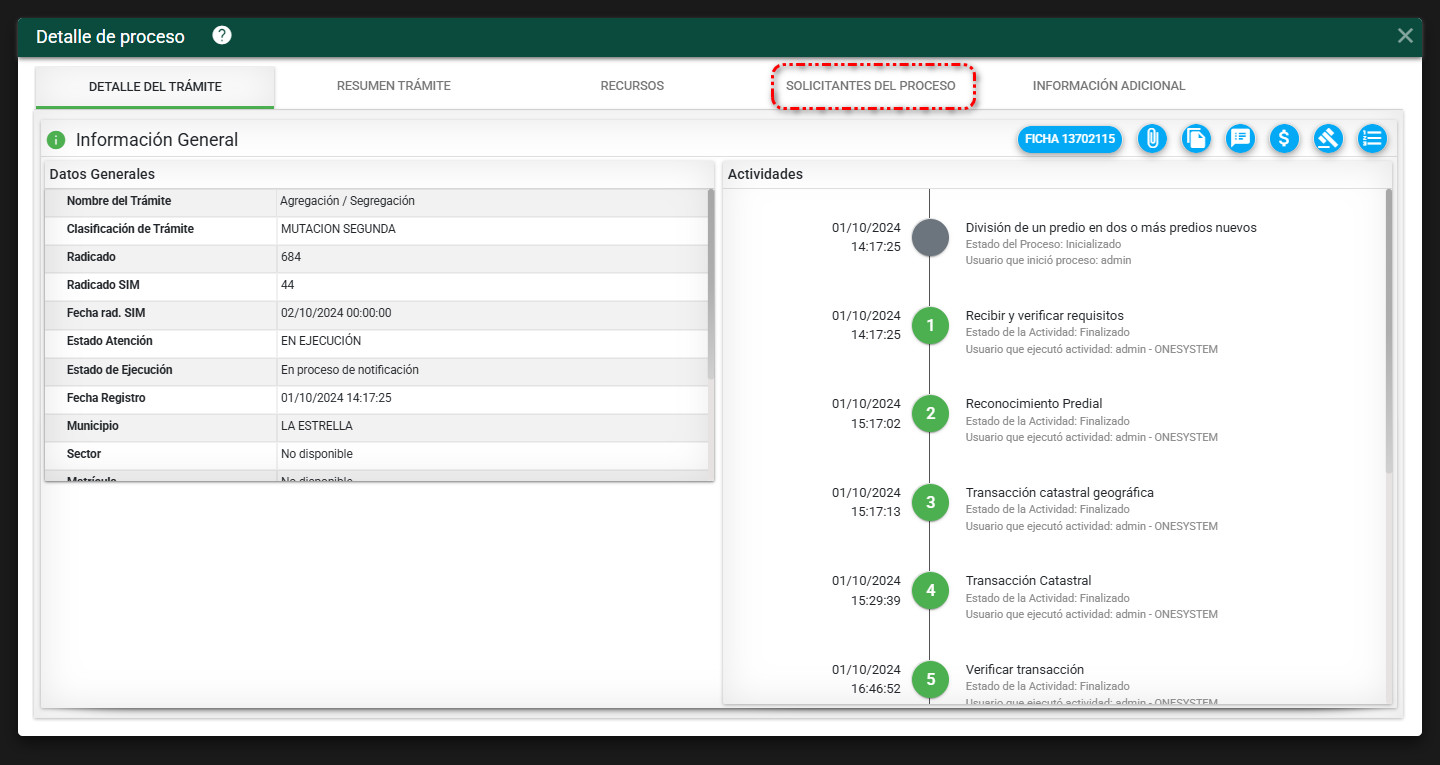Click the paperclip attachments icon

[x=1152, y=139]
